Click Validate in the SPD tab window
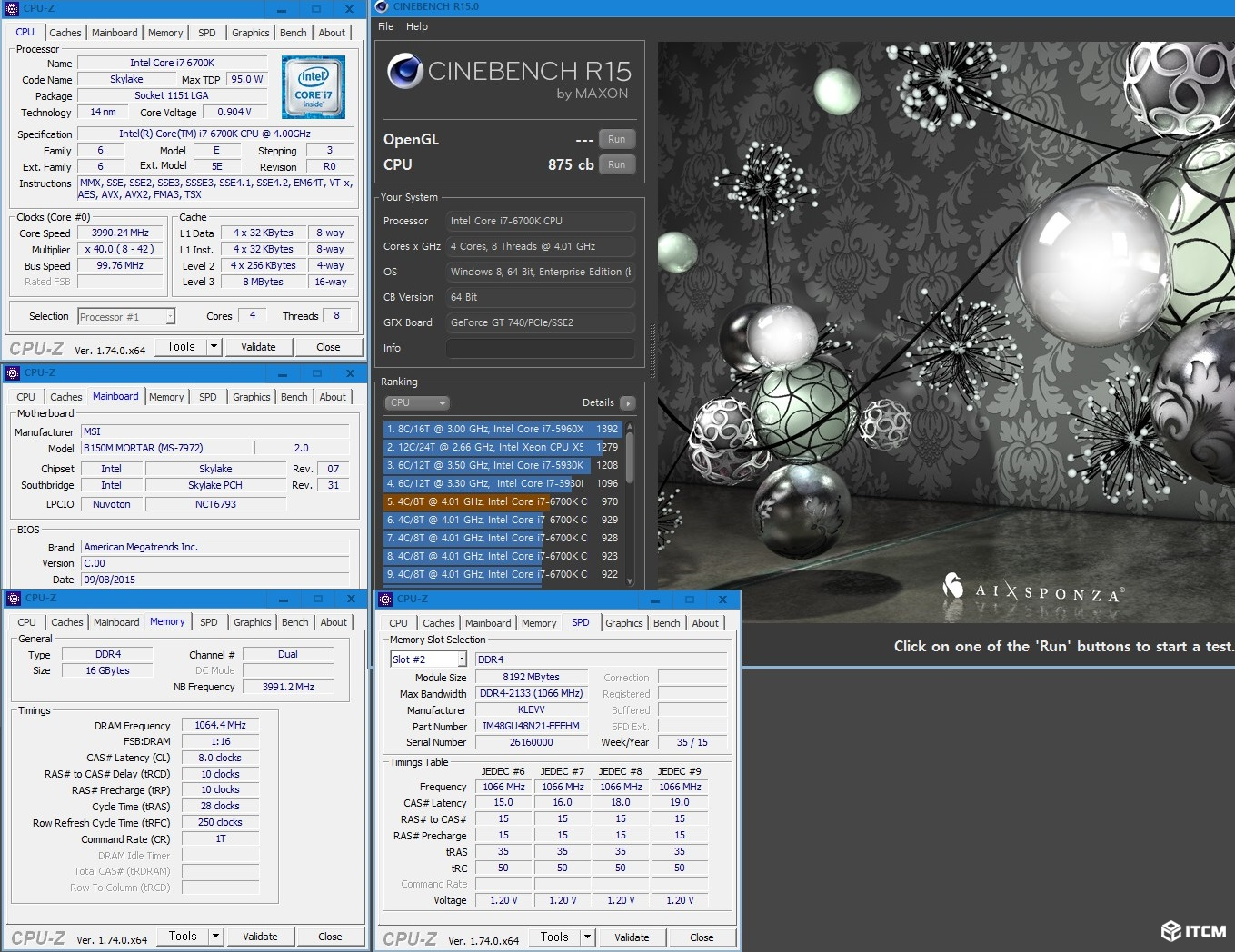The image size is (1235, 952). tap(632, 937)
